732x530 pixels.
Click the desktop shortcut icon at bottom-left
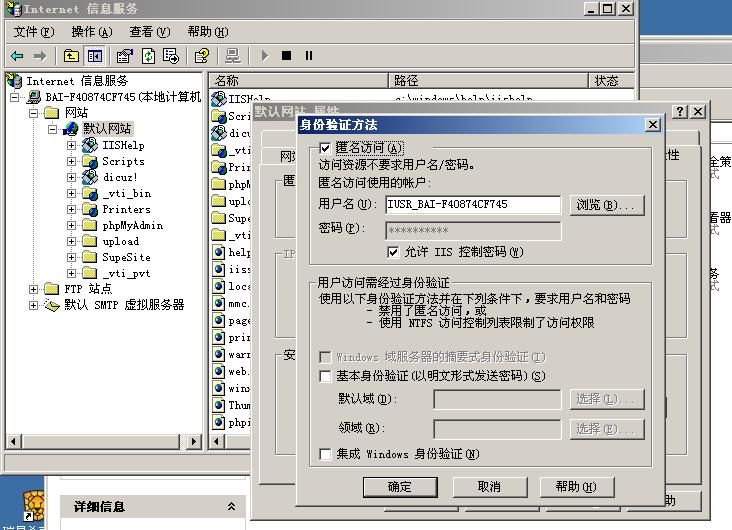click(x=34, y=507)
